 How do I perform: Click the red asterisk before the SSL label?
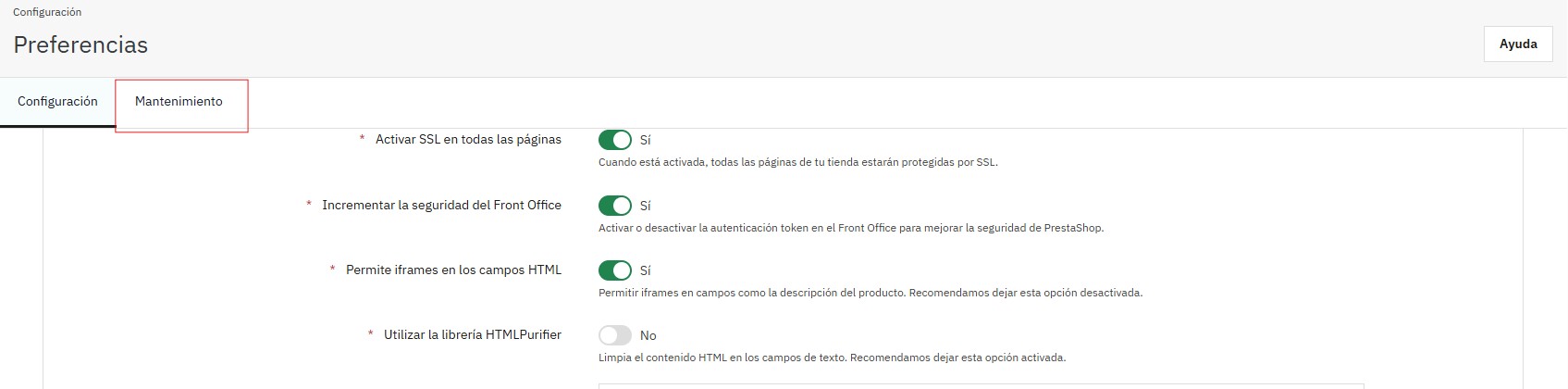[362, 139]
